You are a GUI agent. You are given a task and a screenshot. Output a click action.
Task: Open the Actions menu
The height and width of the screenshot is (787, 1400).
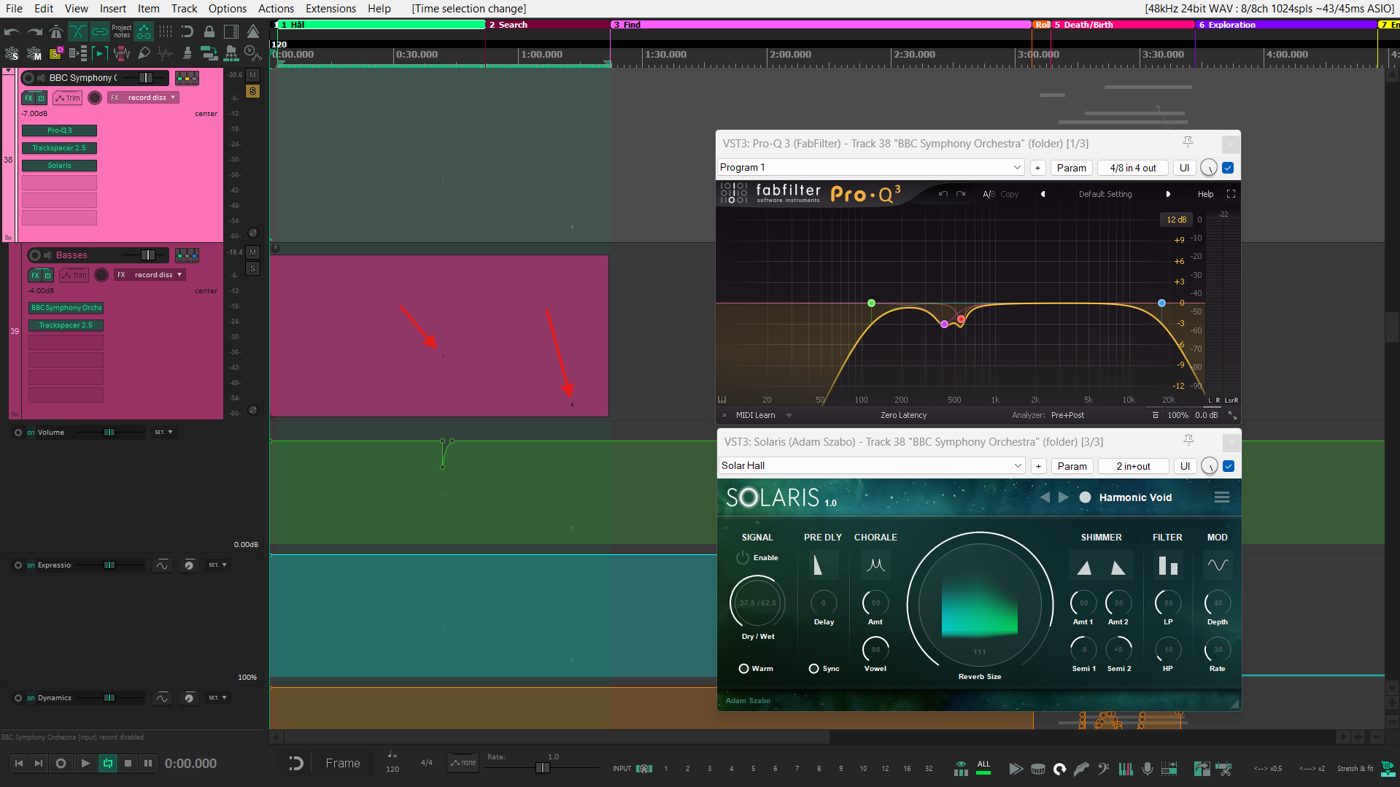tap(276, 8)
